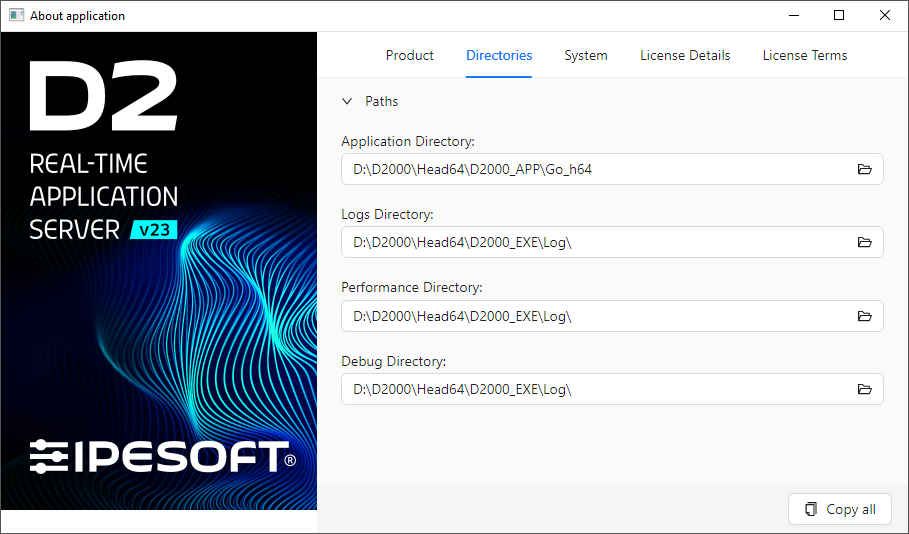Collapse the Paths section chevron
Viewport: 909px width, 534px height.
coord(347,101)
